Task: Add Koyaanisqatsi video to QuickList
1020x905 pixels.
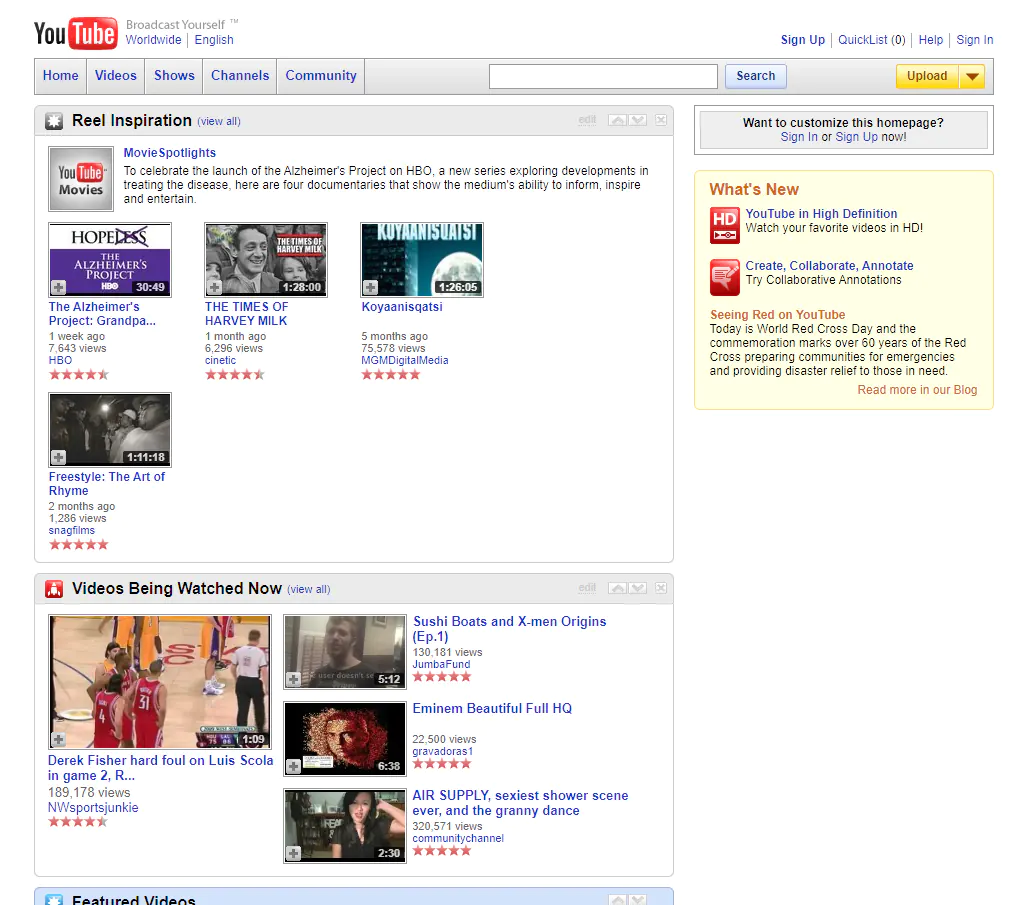Action: pyautogui.click(x=371, y=287)
